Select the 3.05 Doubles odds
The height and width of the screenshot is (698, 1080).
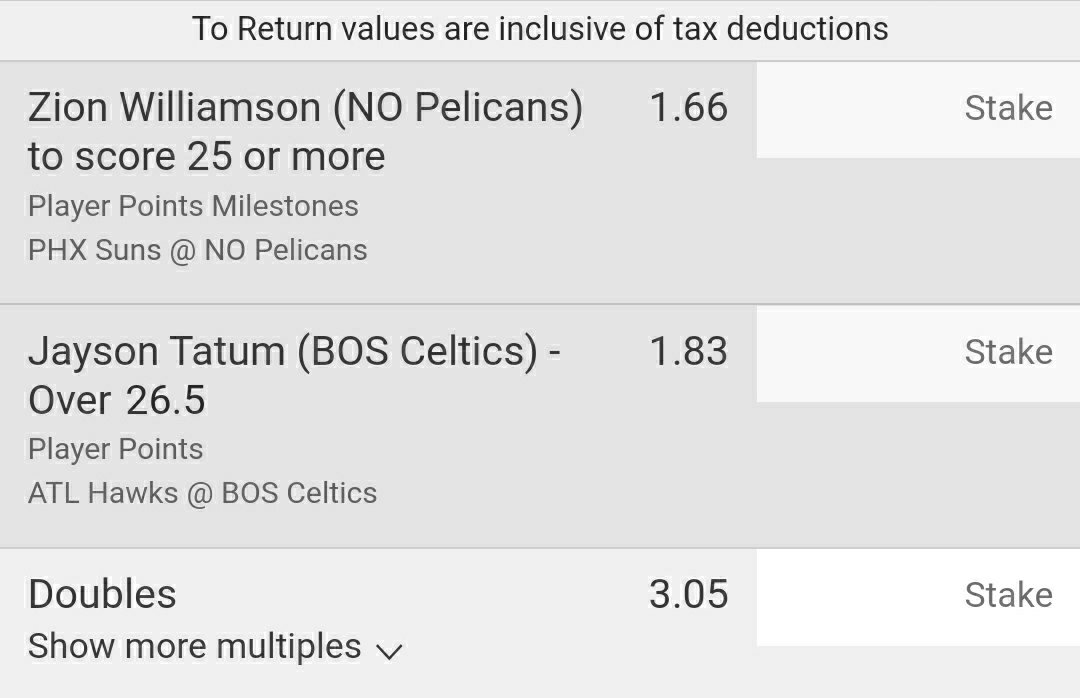coord(688,595)
